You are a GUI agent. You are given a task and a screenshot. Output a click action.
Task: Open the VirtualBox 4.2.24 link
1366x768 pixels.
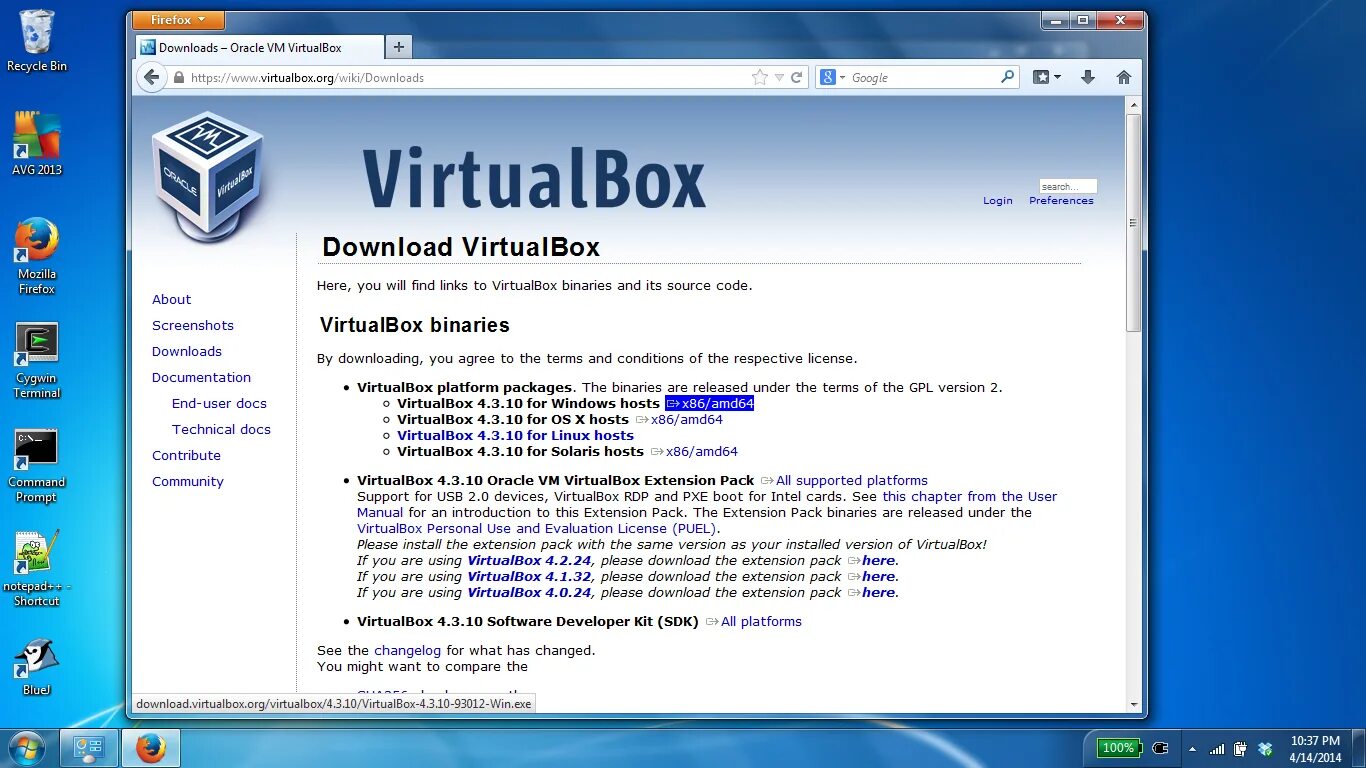(530, 560)
